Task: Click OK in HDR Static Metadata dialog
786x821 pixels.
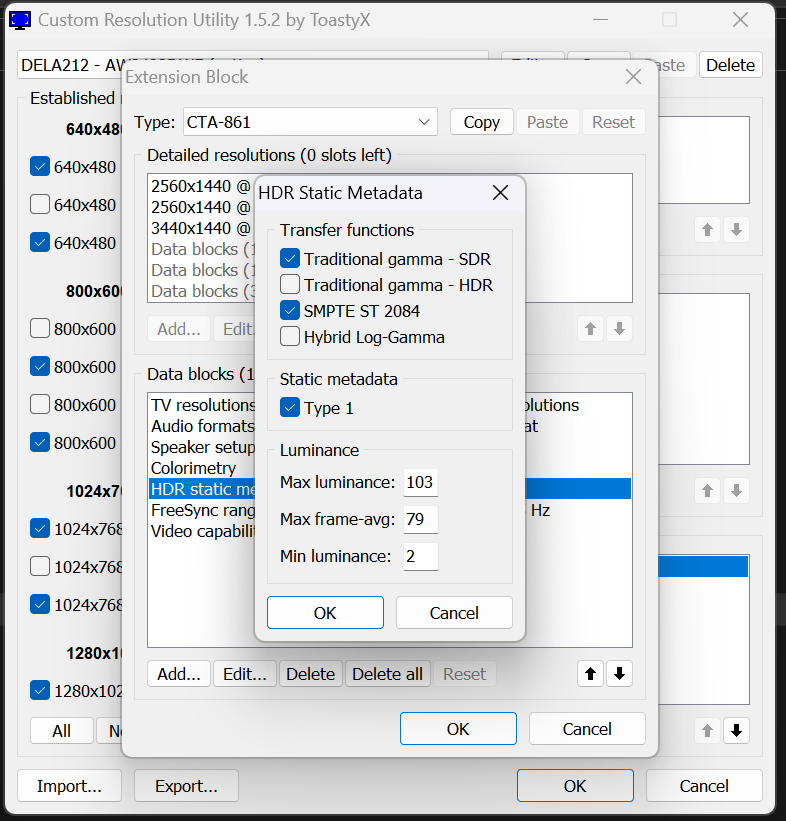Action: point(325,613)
